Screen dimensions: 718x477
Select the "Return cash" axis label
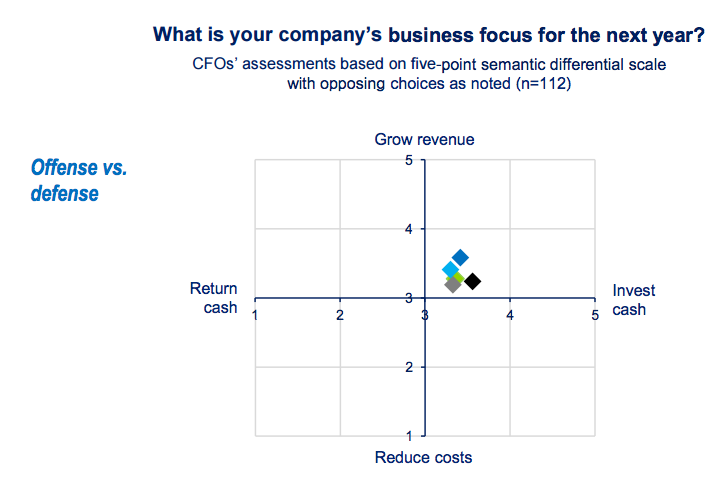pos(214,298)
